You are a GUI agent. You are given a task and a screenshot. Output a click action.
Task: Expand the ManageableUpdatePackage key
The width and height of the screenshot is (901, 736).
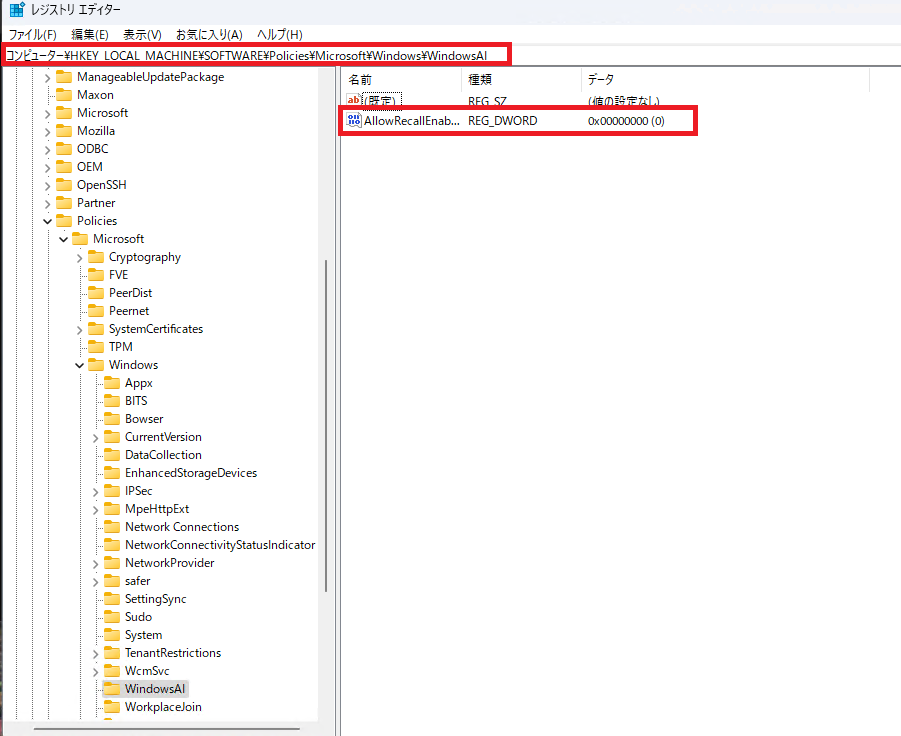(48, 78)
